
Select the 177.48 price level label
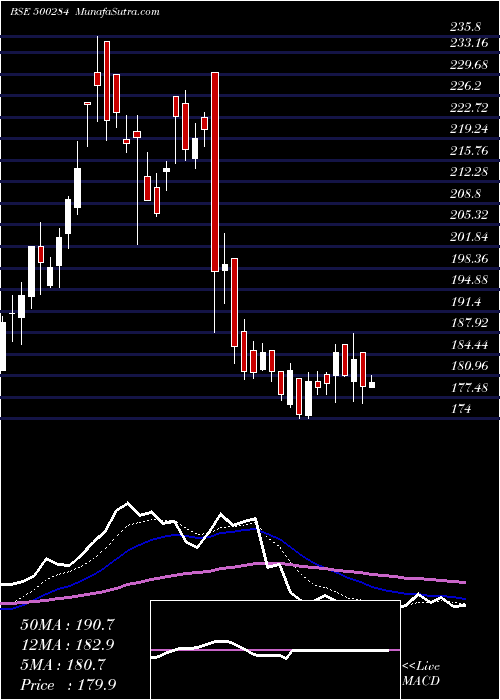pos(468,387)
